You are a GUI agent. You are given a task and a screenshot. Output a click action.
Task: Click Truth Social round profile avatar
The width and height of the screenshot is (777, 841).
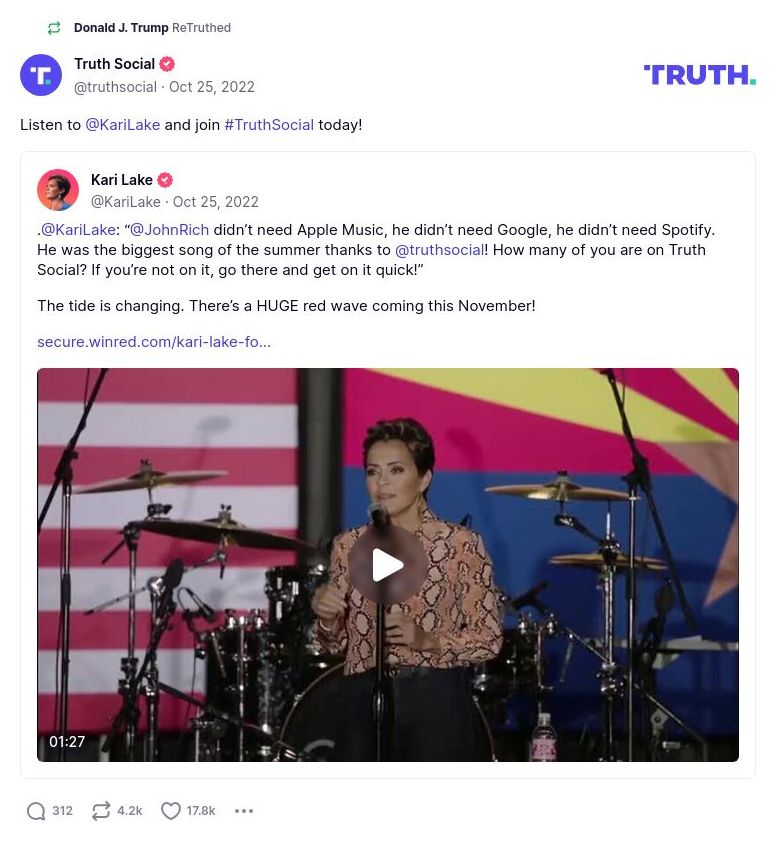click(41, 75)
